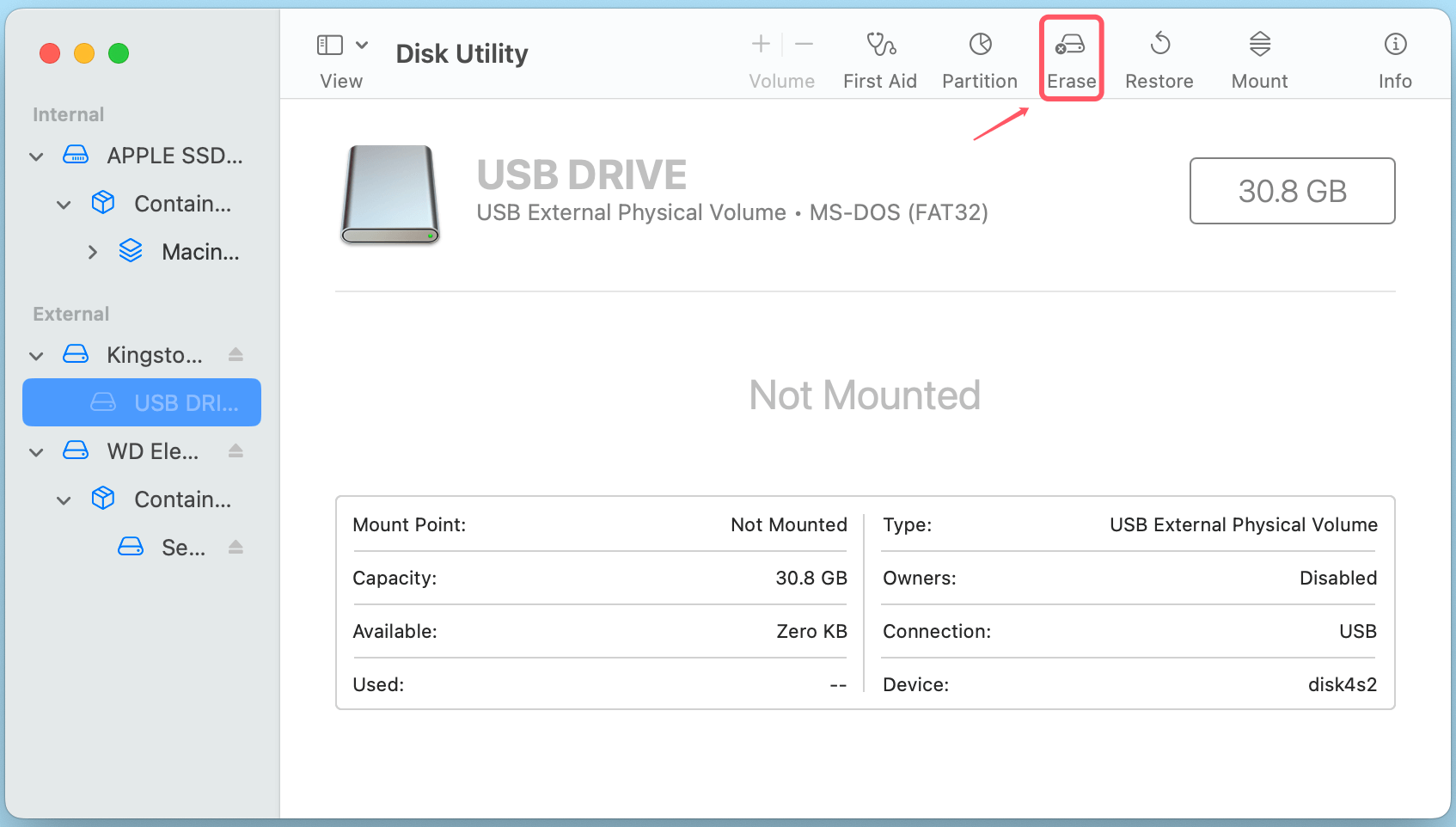Eject the WD Elements drive
Image resolution: width=1456 pixels, height=827 pixels.
point(236,450)
